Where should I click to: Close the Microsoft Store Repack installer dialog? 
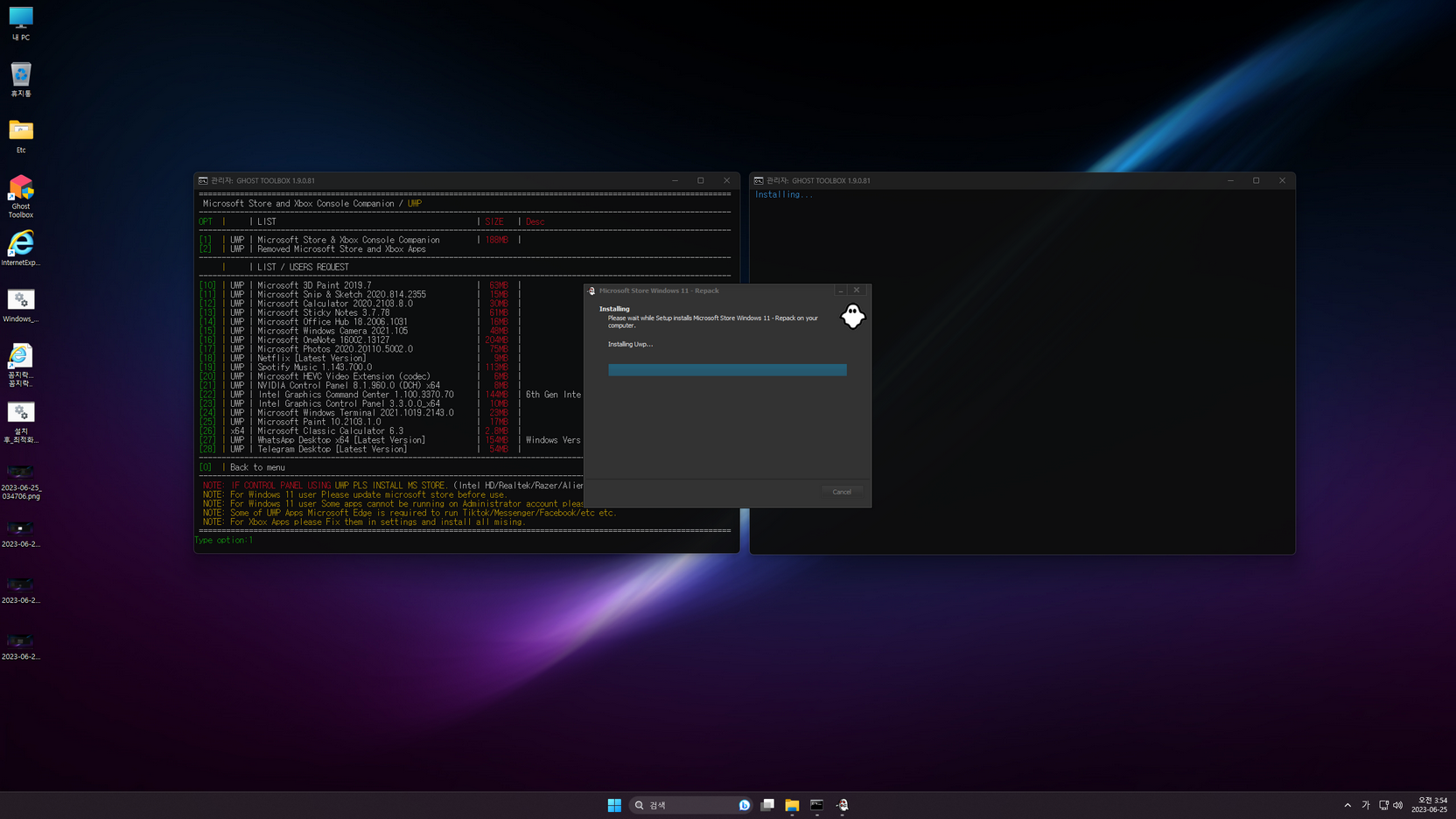pyautogui.click(x=857, y=290)
